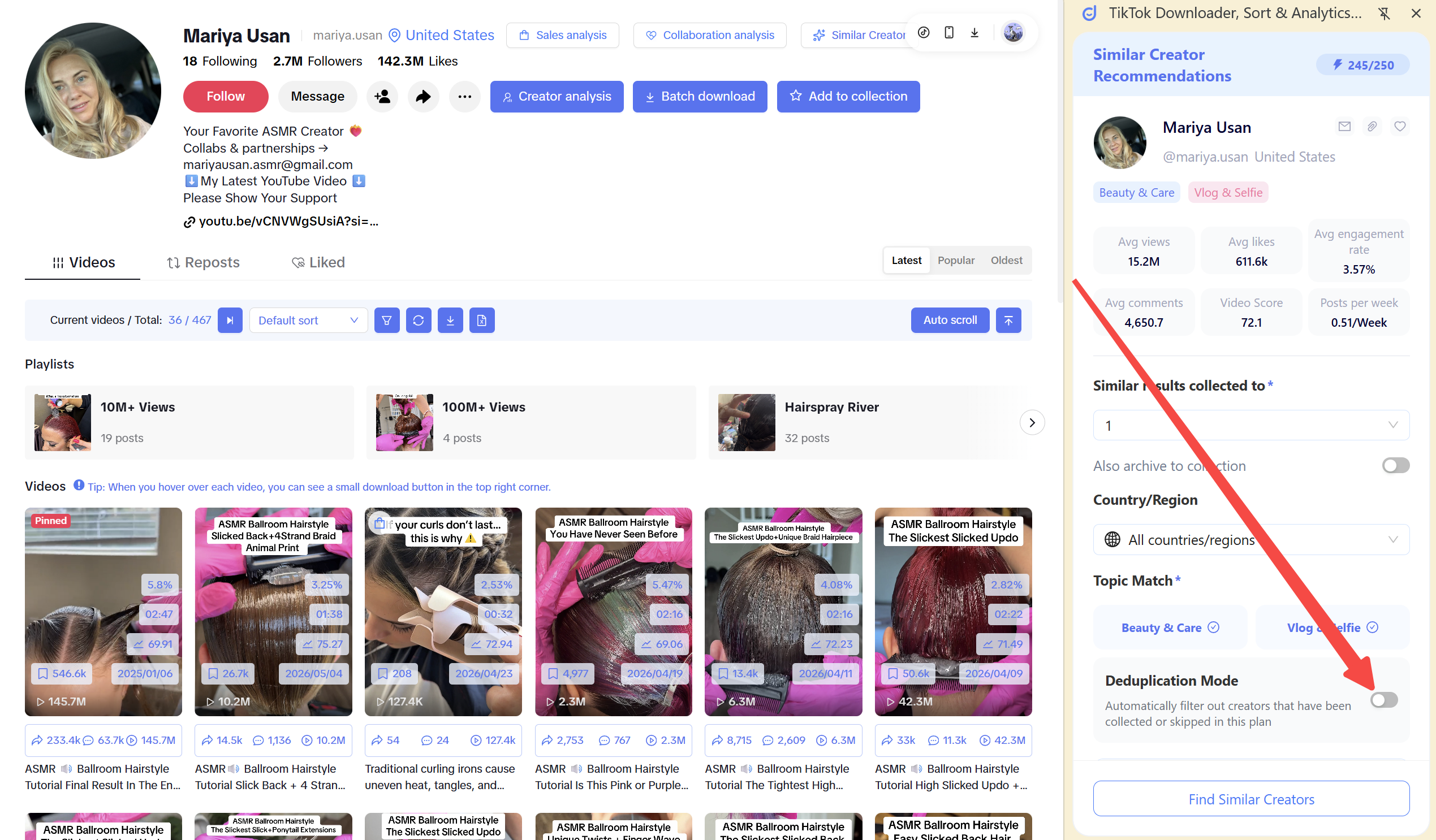Open the Pinned video thumbnail
The width and height of the screenshot is (1436, 840).
(x=103, y=612)
